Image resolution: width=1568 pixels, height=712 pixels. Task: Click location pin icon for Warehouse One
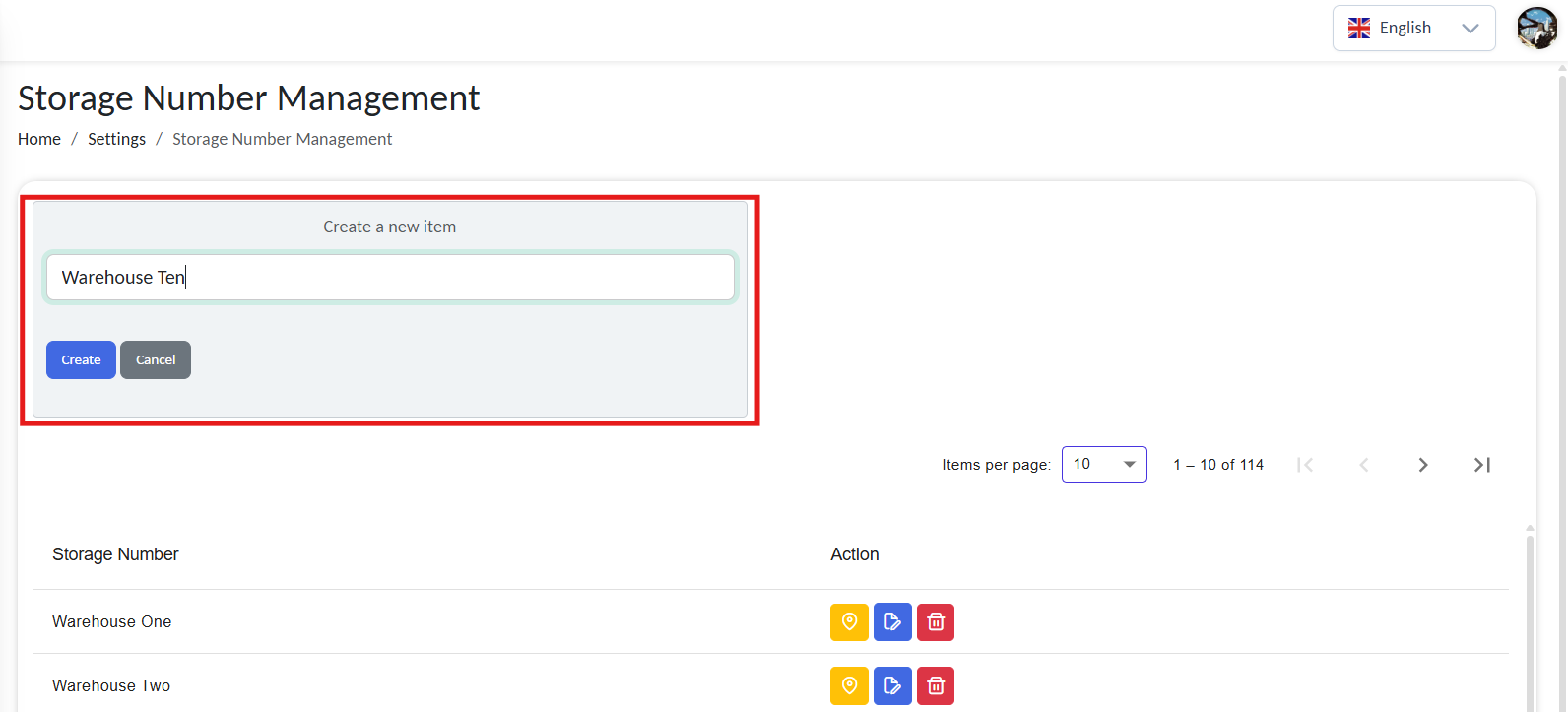pos(849,622)
